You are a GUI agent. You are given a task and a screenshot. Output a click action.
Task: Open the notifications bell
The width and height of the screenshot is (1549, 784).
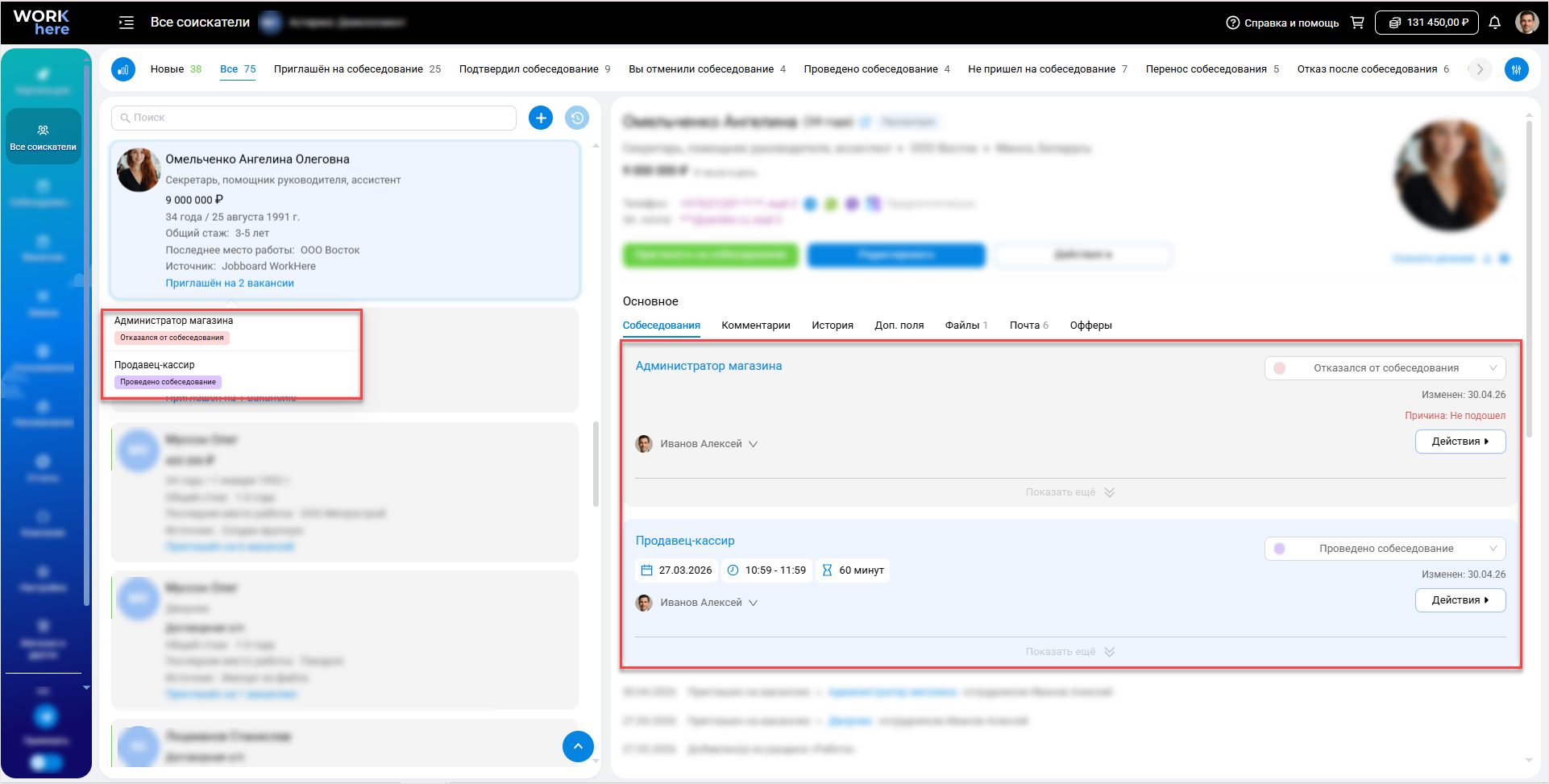coord(1494,23)
